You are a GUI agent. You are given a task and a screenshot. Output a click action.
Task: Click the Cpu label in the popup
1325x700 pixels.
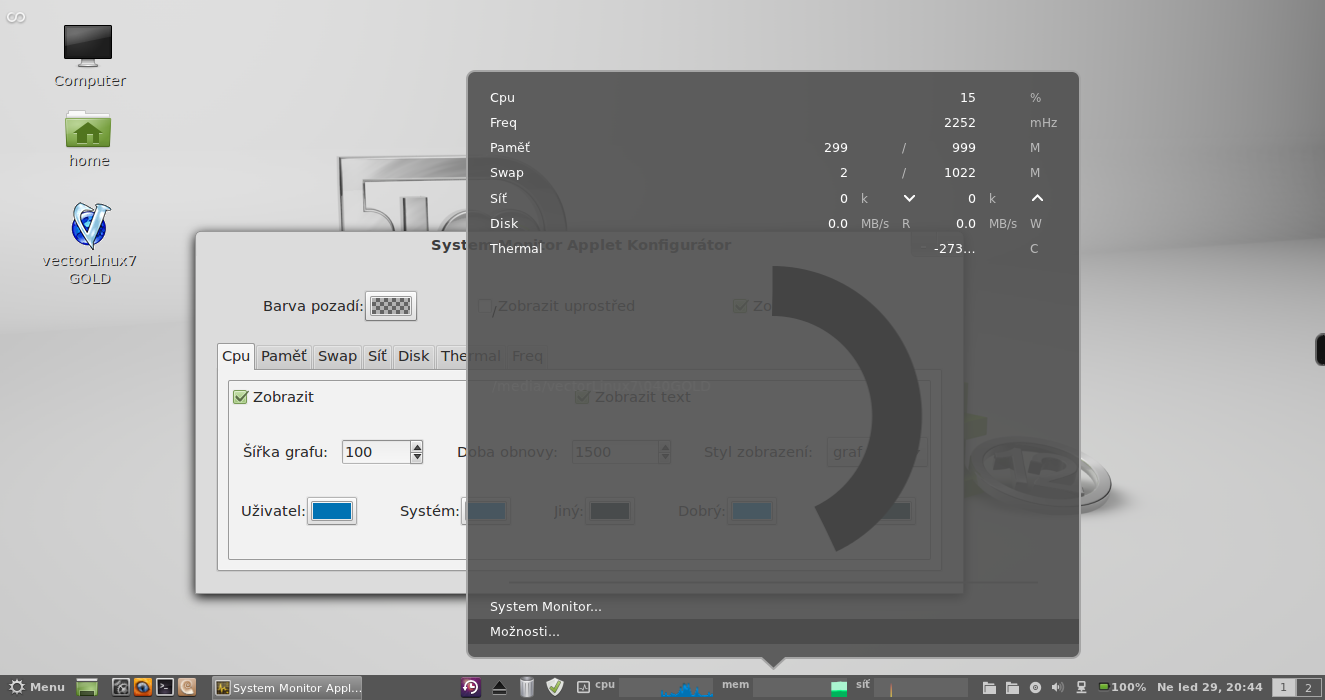502,98
